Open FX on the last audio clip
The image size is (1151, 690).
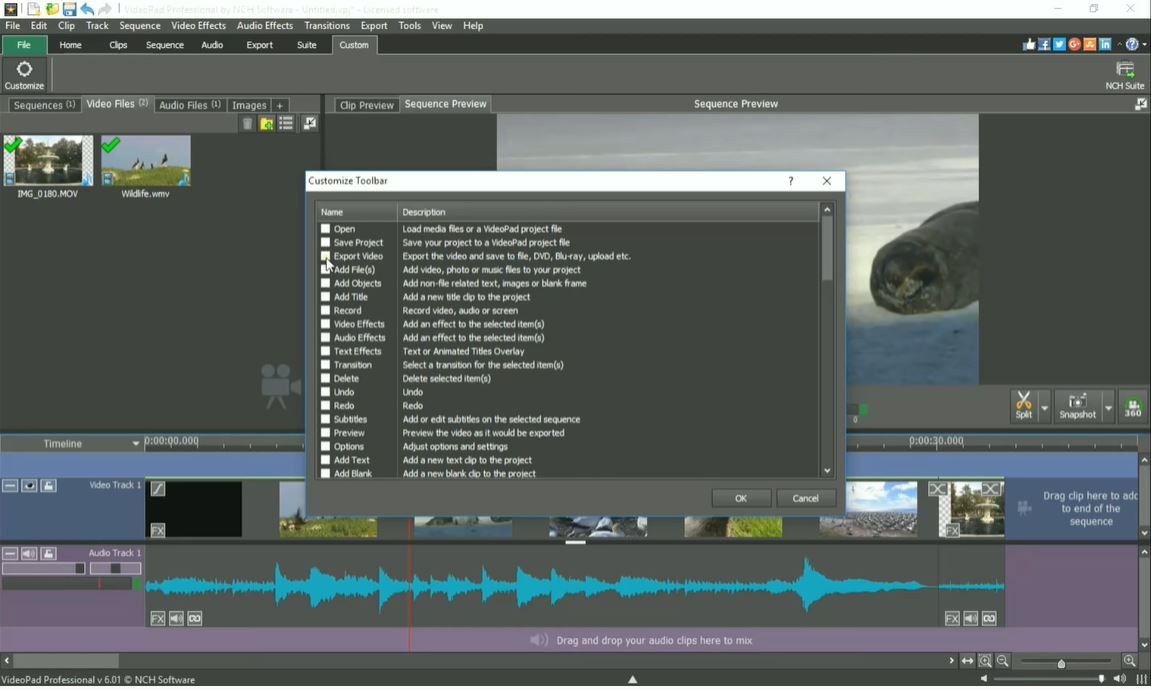tap(952, 619)
